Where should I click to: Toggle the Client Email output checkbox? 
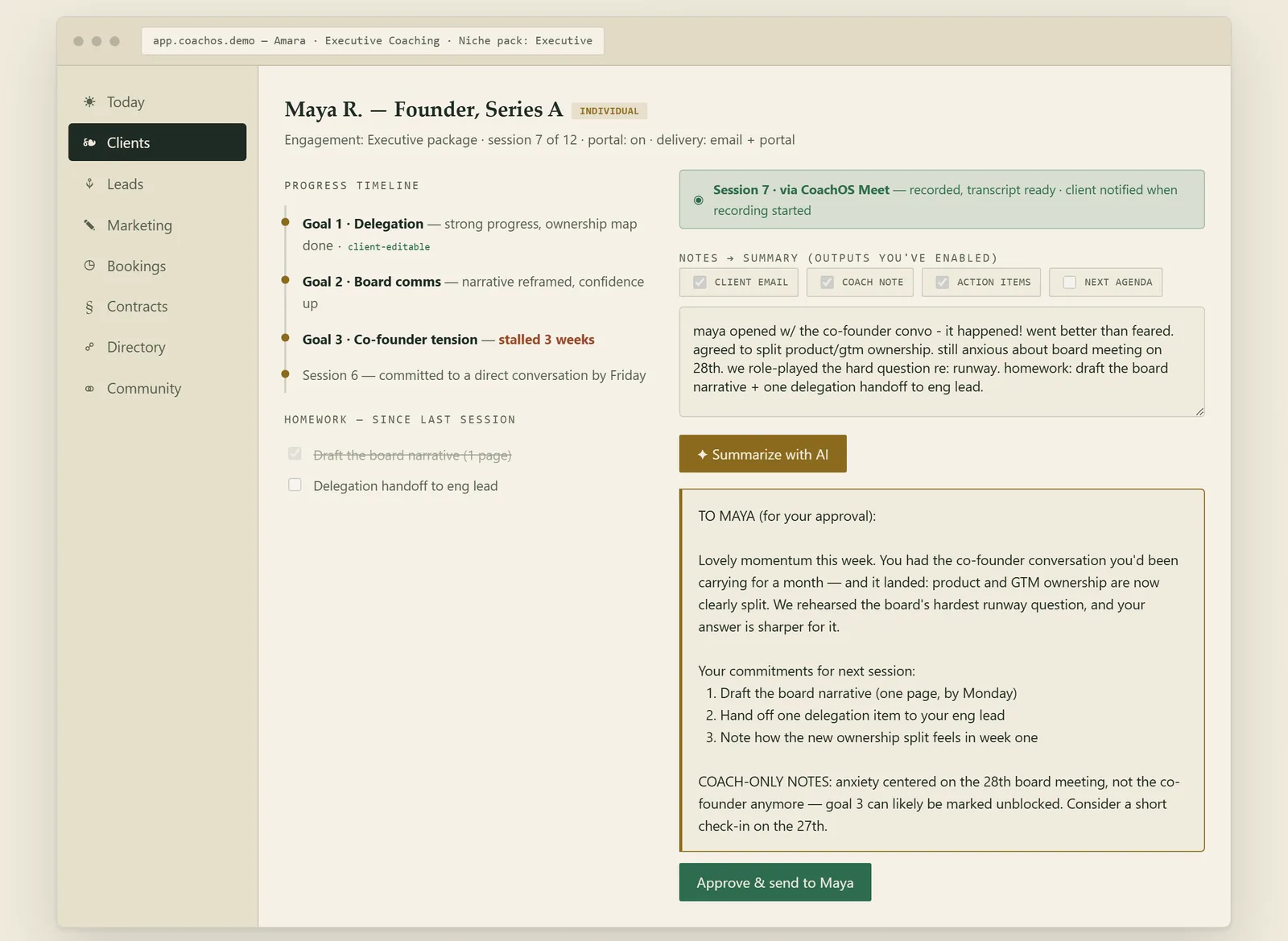pyautogui.click(x=700, y=283)
